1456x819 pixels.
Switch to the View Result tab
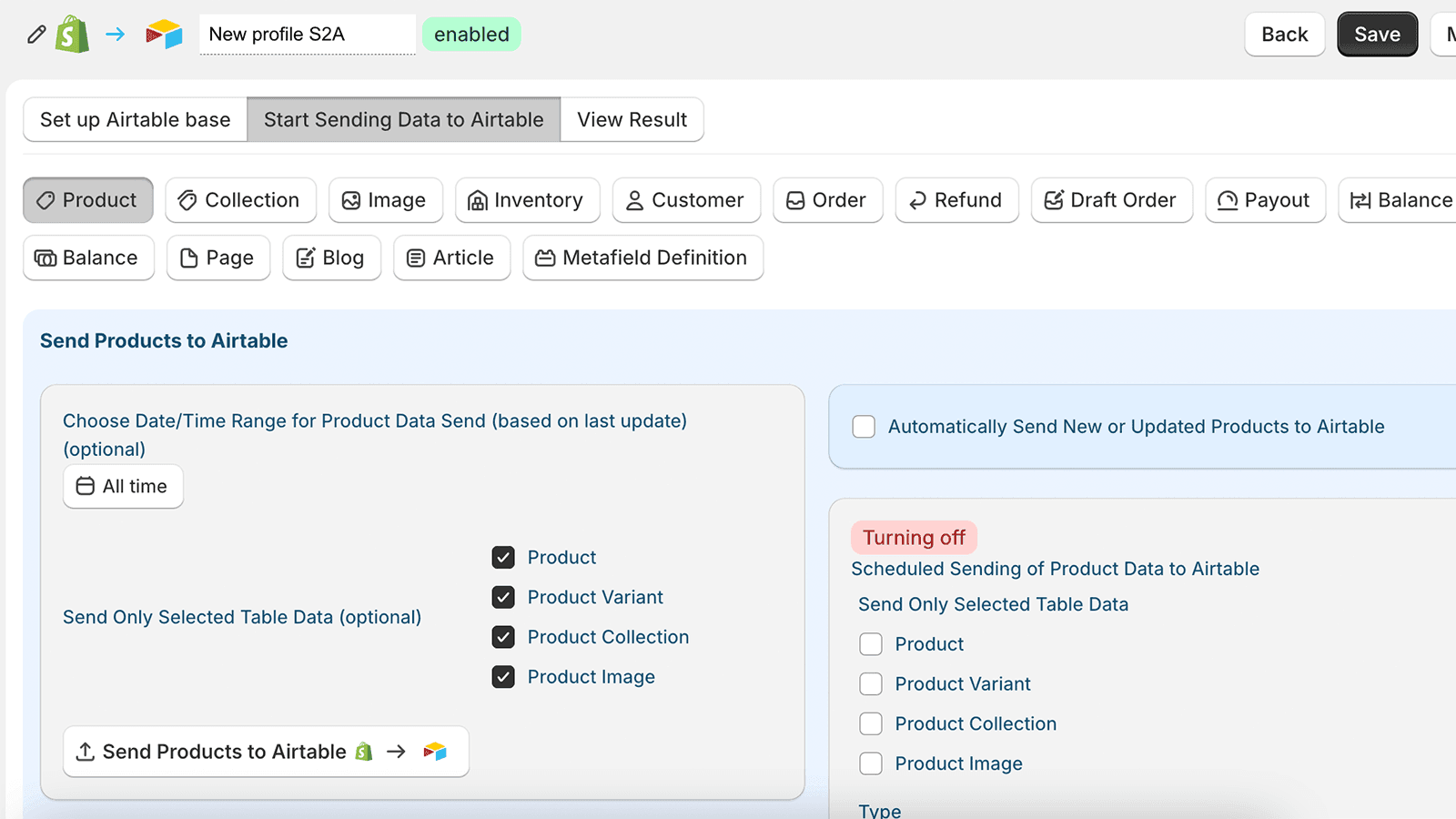[x=632, y=119]
